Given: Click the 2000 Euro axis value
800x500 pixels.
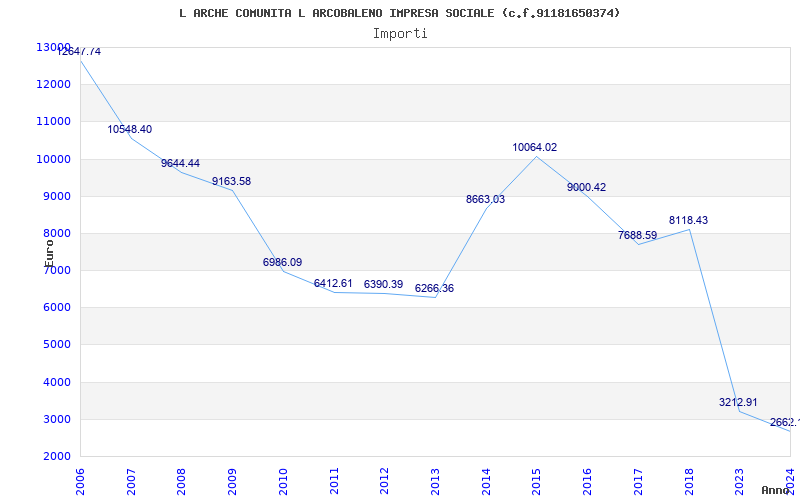Looking at the screenshot, I should tap(56, 456).
